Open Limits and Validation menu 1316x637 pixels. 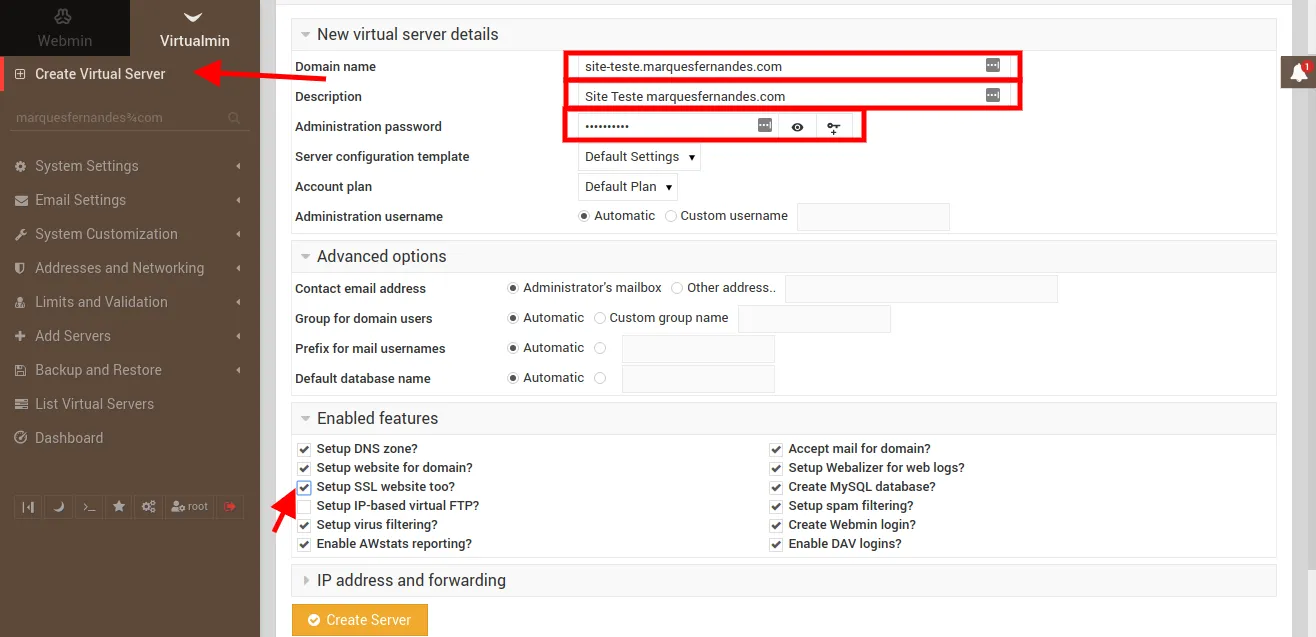[101, 302]
